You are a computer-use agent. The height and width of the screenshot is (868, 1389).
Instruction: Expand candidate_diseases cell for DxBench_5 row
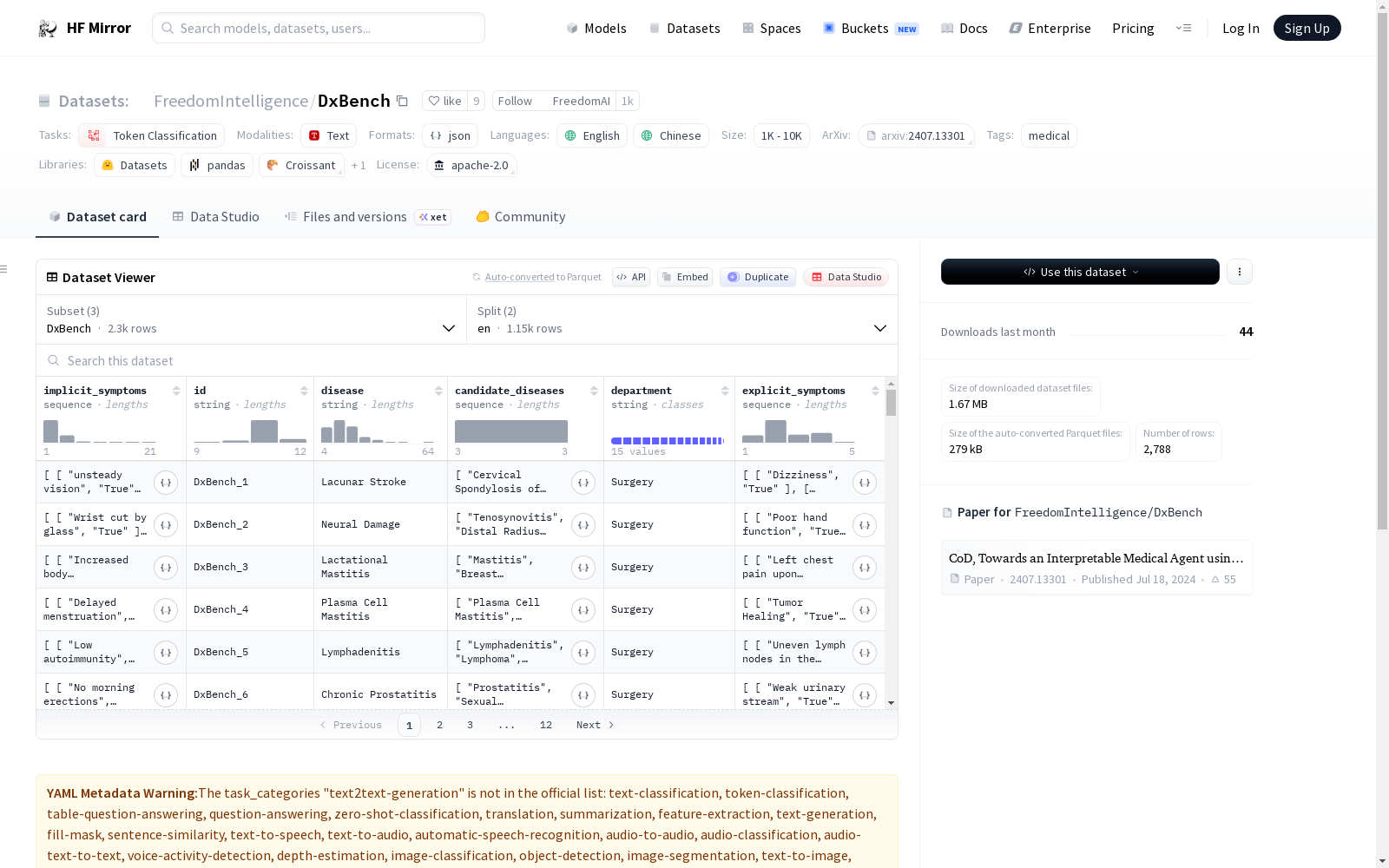583,653
